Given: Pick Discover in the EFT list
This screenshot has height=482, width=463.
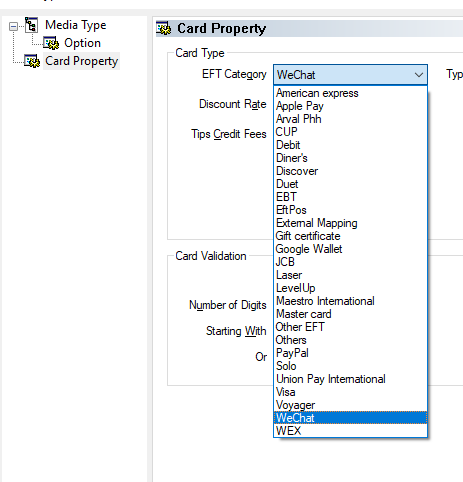Looking at the screenshot, I should click(x=350, y=171).
